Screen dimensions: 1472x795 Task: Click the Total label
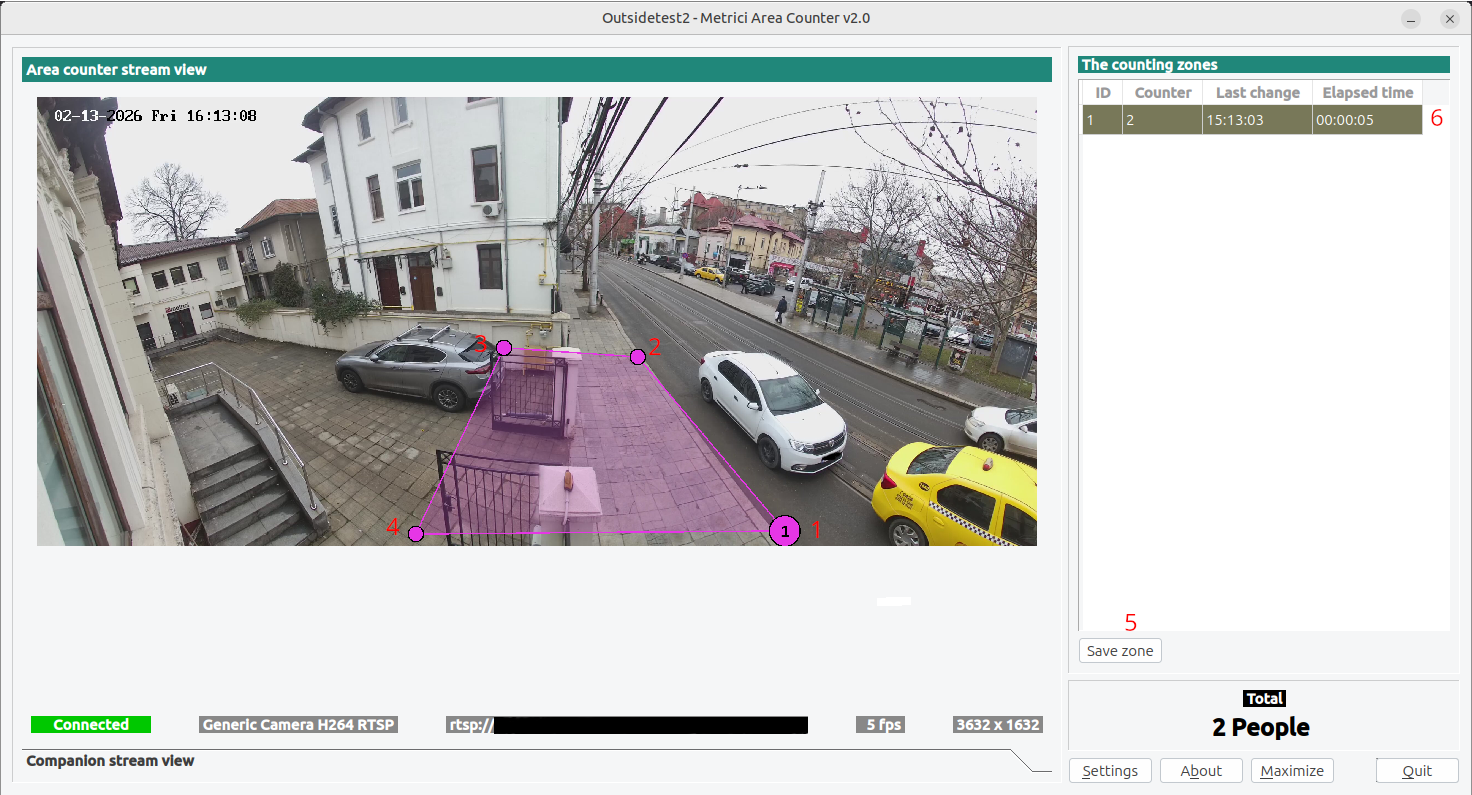(x=1265, y=699)
